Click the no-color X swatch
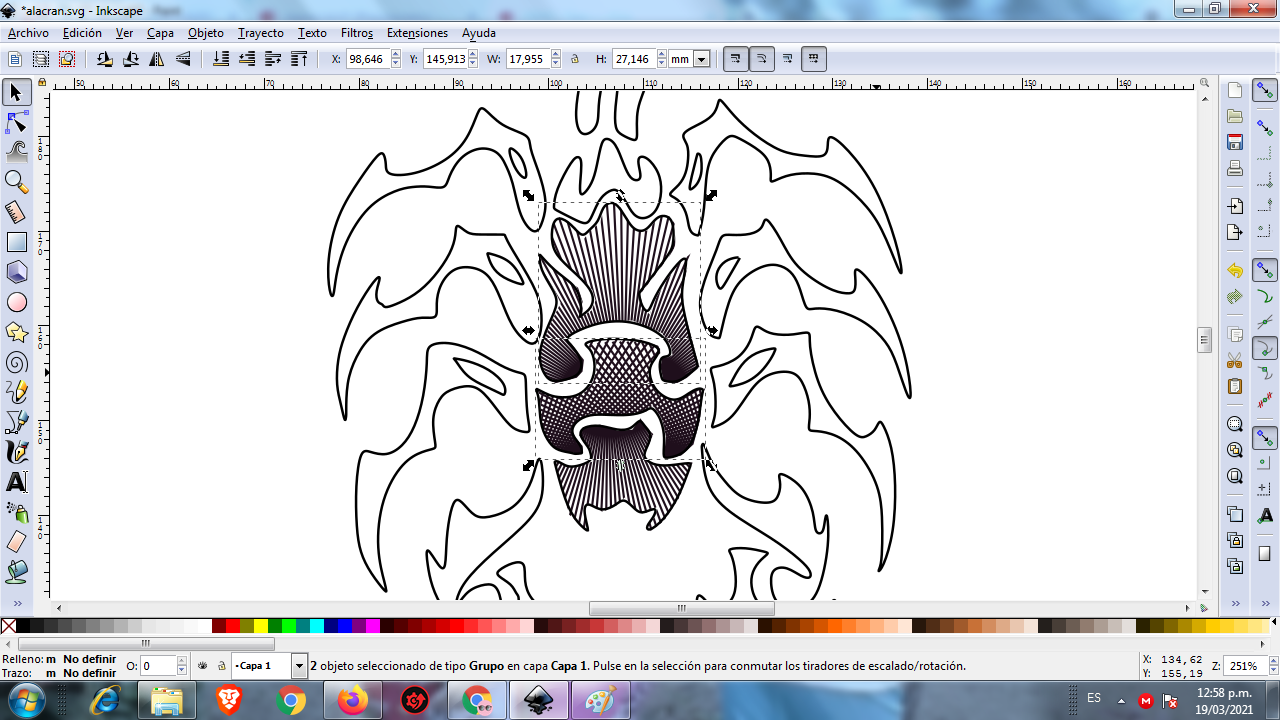This screenshot has height=720, width=1280. pos(9,626)
